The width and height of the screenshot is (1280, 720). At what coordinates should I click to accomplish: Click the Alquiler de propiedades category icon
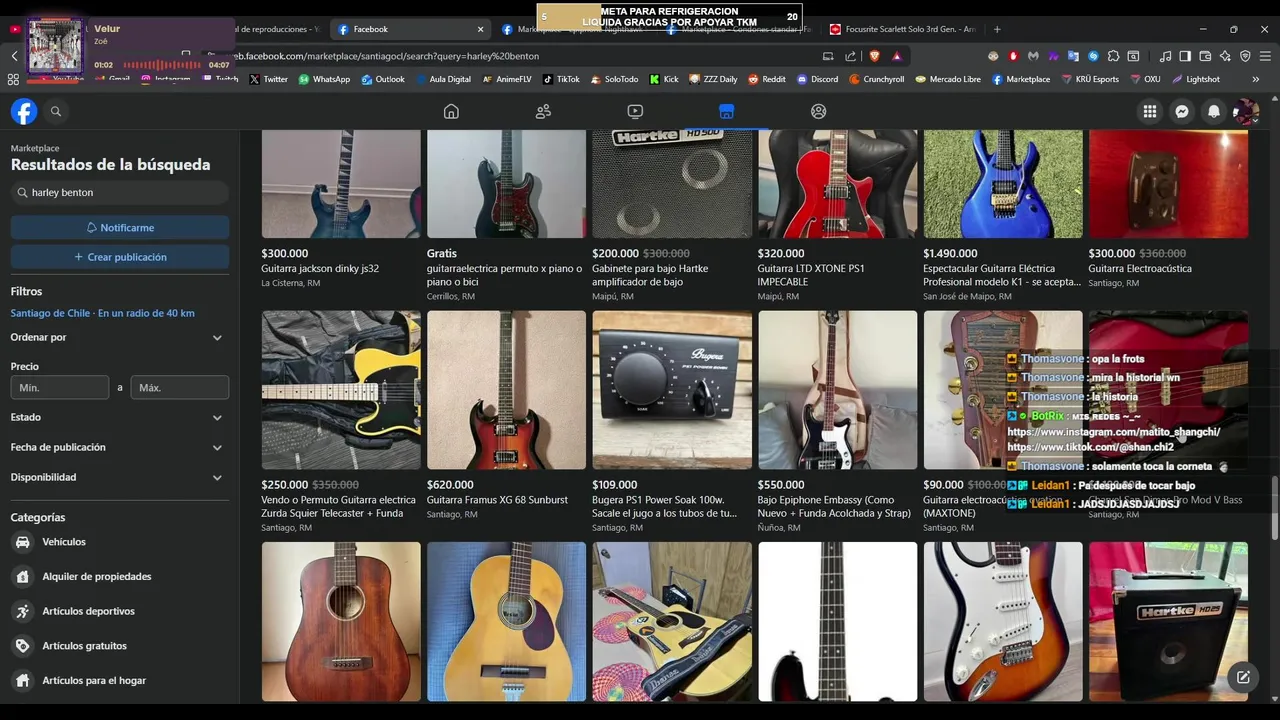[22, 577]
